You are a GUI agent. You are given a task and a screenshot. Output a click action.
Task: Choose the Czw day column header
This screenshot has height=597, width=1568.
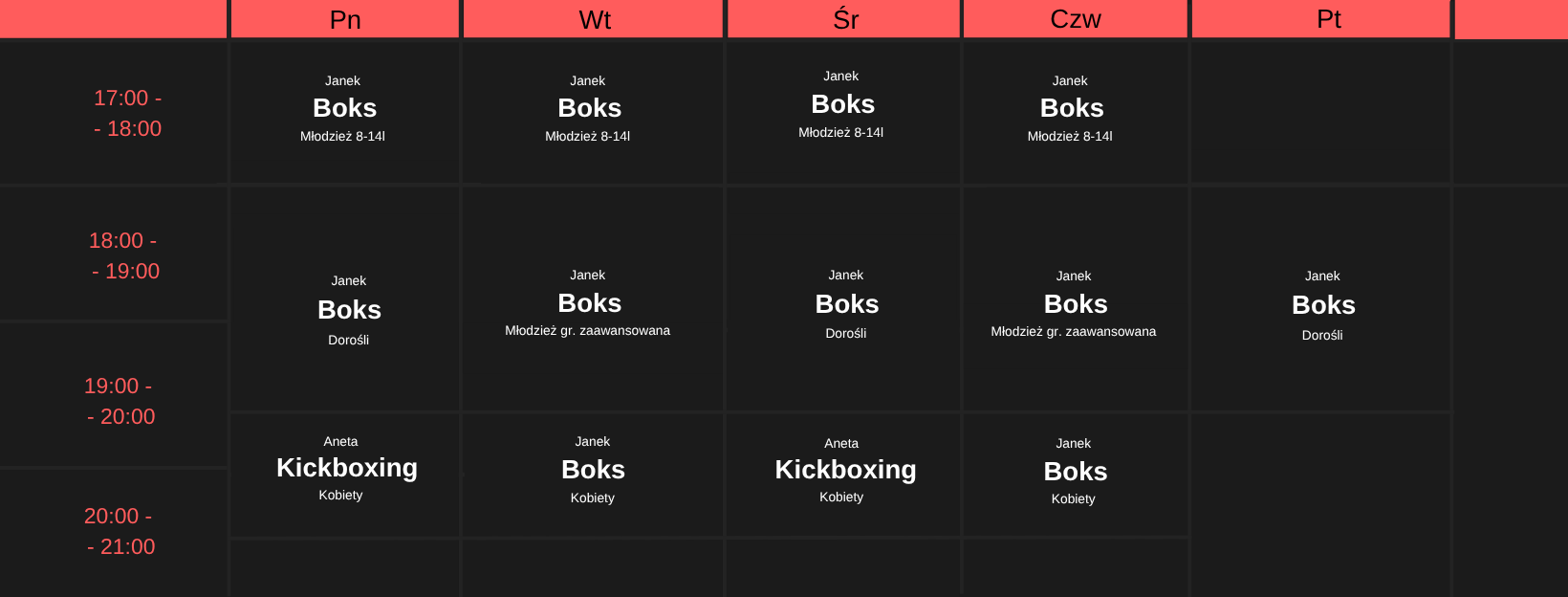pos(1076,19)
